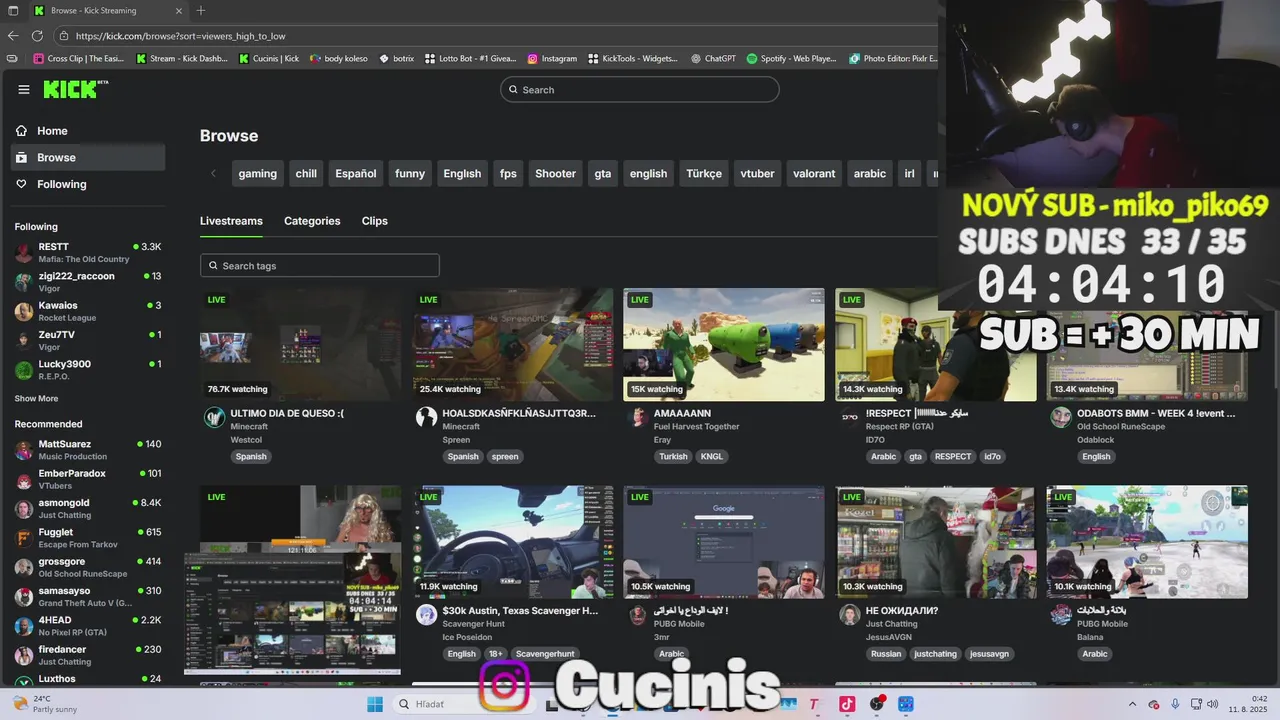The image size is (1280, 720).
Task: Go back in browser
Action: pyautogui.click(x=13, y=36)
